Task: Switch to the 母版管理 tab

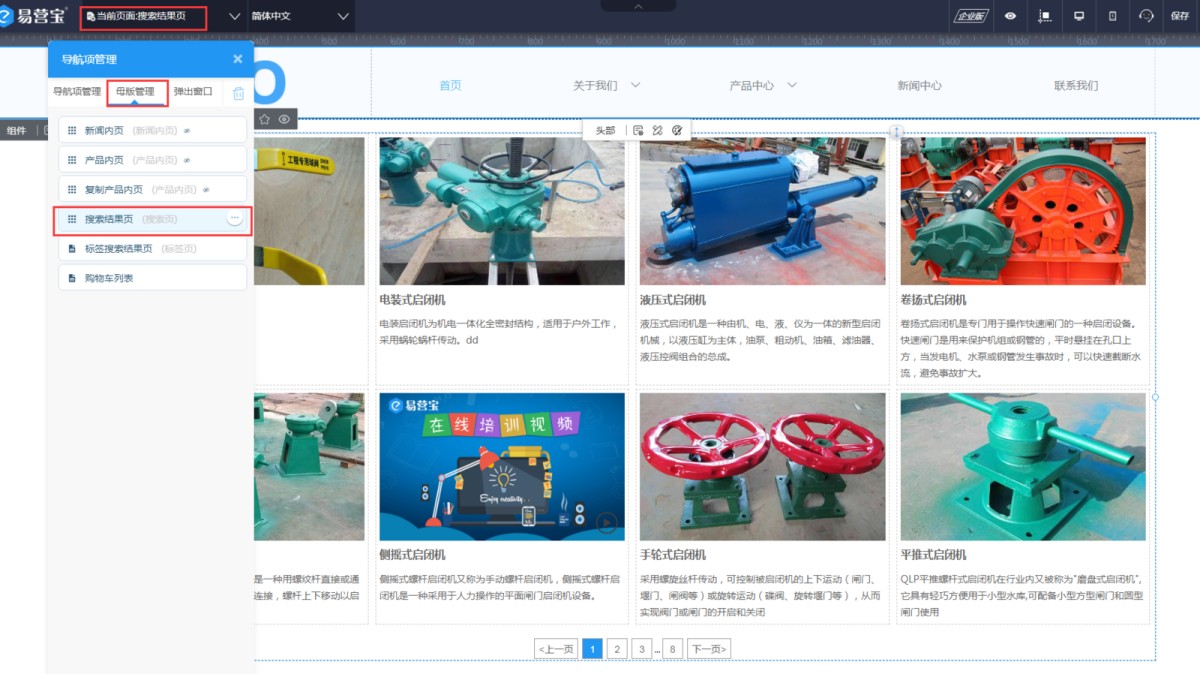Action: 136,91
